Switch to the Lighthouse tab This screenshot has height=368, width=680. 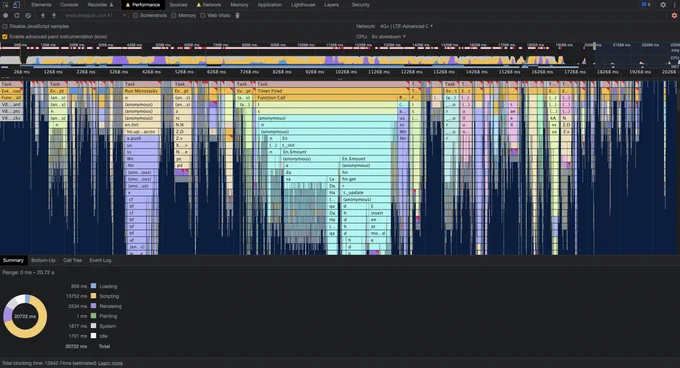[x=303, y=5]
